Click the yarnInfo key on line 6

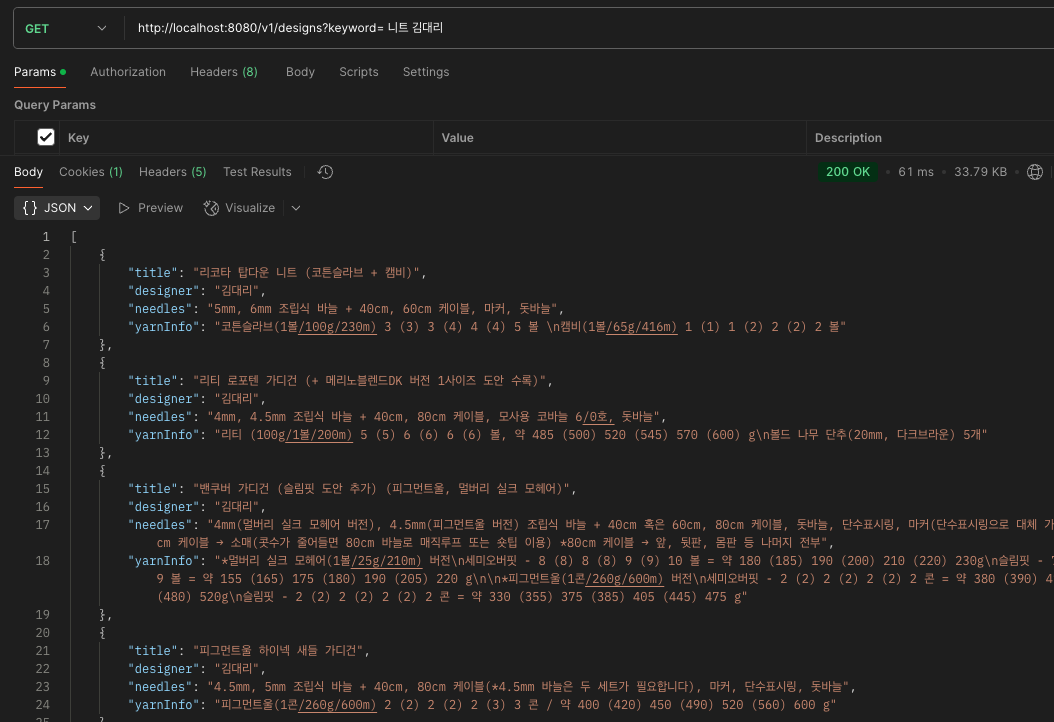pyautogui.click(x=163, y=327)
